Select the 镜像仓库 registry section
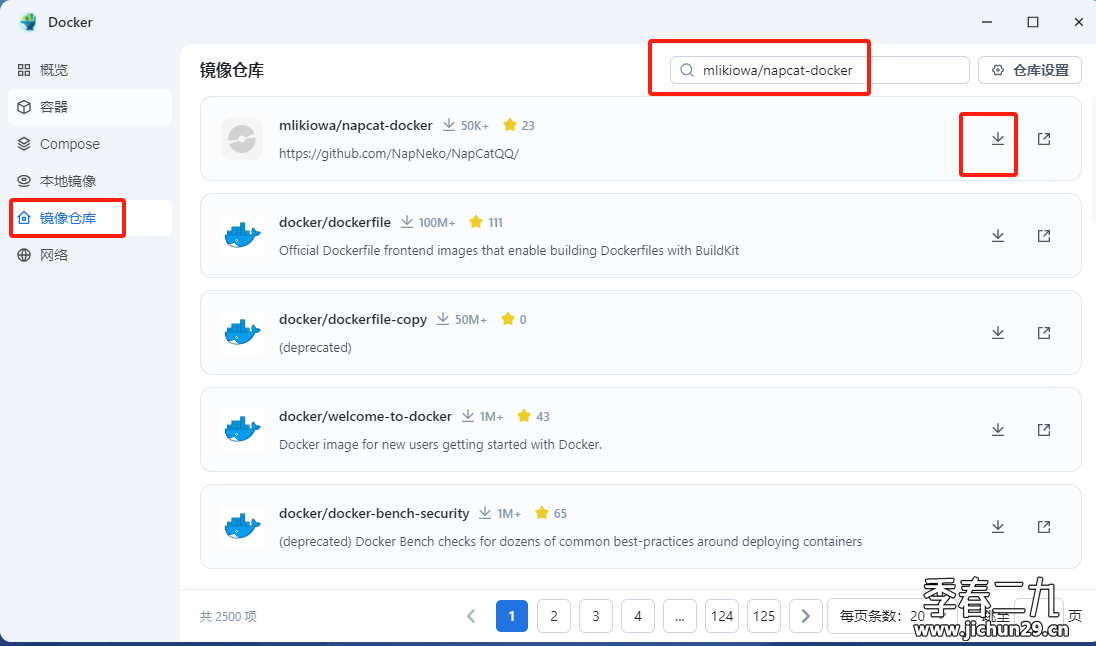The image size is (1096, 646). (89, 218)
